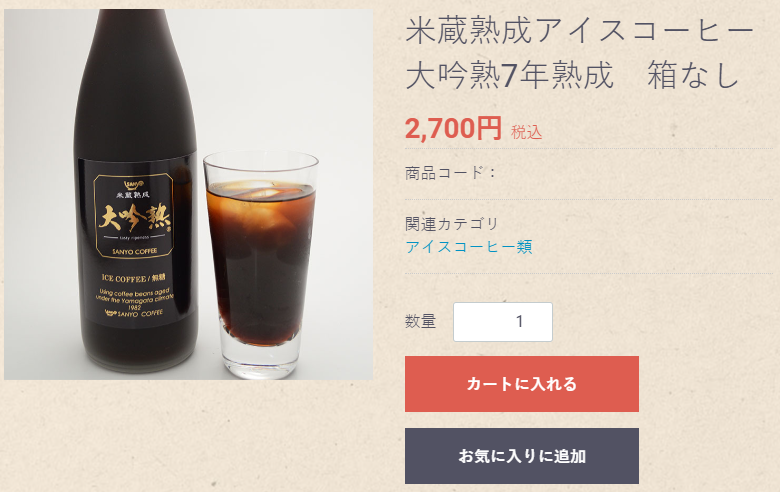This screenshot has height=492, width=780.
Task: Click the gold 大吟熟 logo on bottle
Action: 134,217
